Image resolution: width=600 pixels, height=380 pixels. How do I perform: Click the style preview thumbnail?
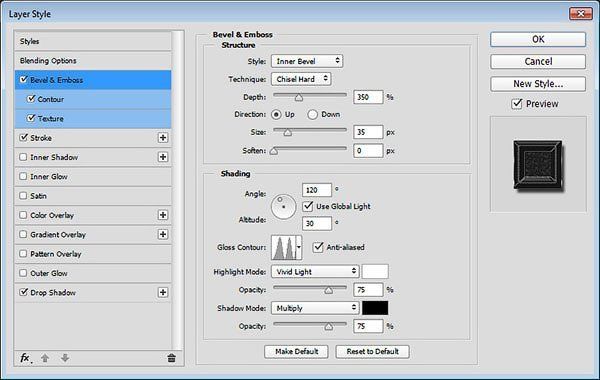(538, 165)
